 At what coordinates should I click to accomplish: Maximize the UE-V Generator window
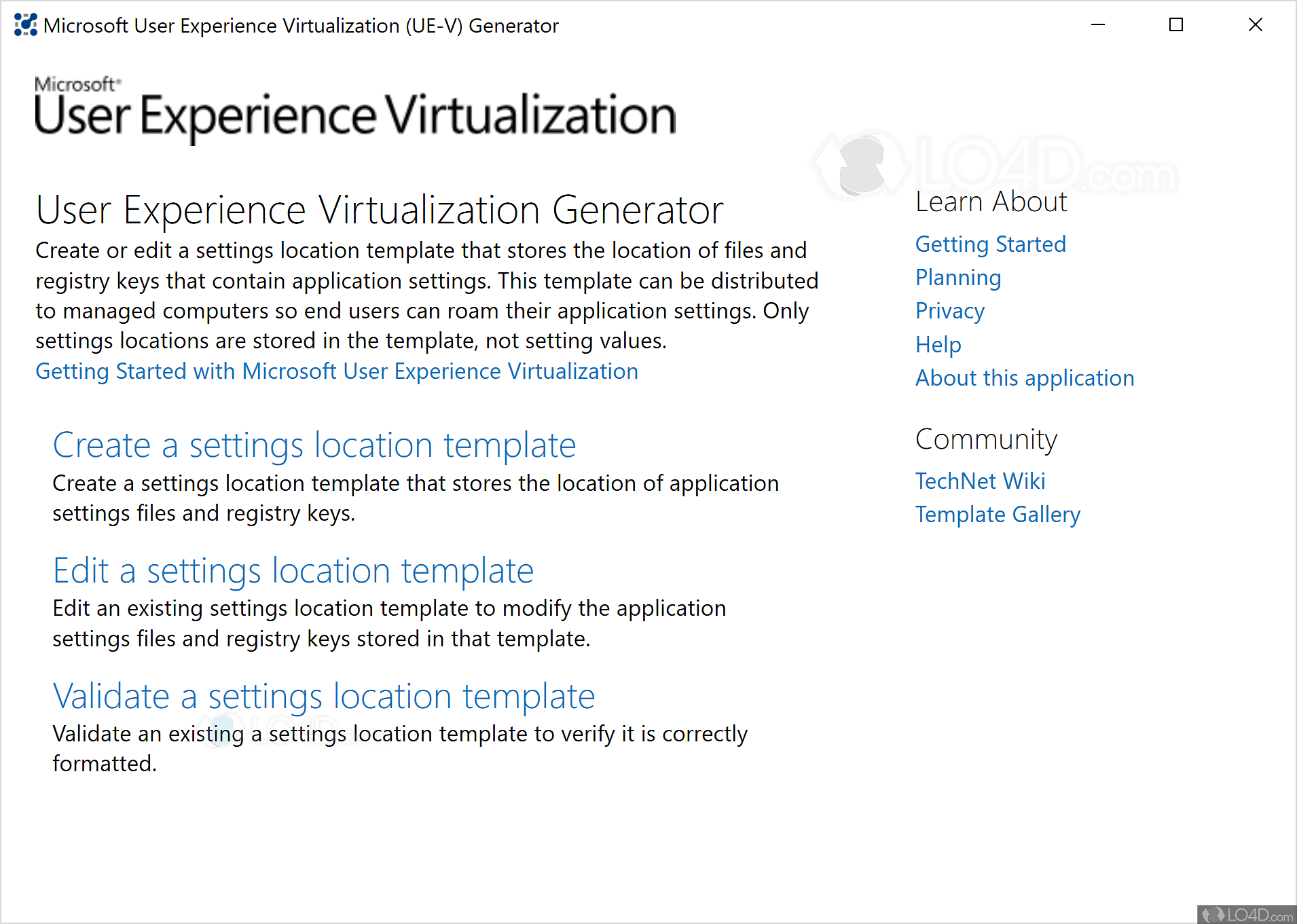(1176, 25)
